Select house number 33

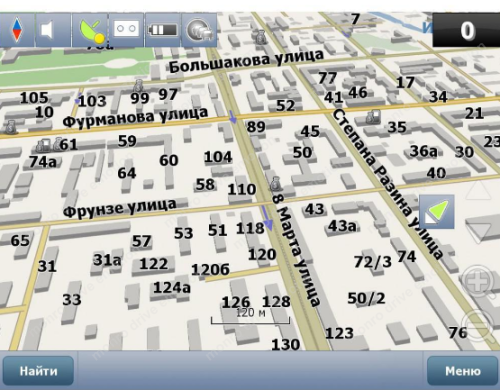point(72,299)
